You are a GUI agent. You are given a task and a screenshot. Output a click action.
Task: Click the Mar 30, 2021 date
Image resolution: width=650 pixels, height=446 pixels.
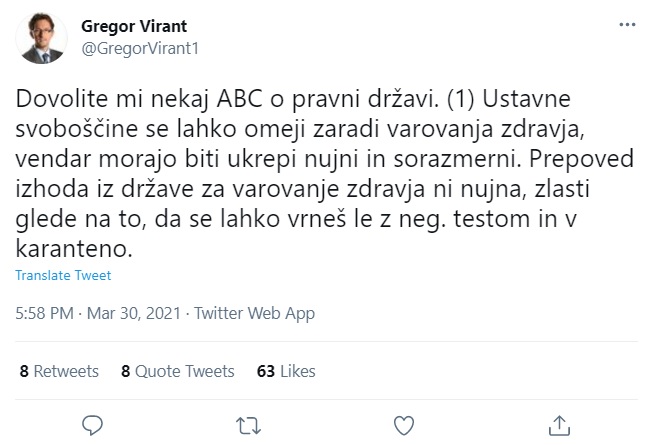click(133, 313)
